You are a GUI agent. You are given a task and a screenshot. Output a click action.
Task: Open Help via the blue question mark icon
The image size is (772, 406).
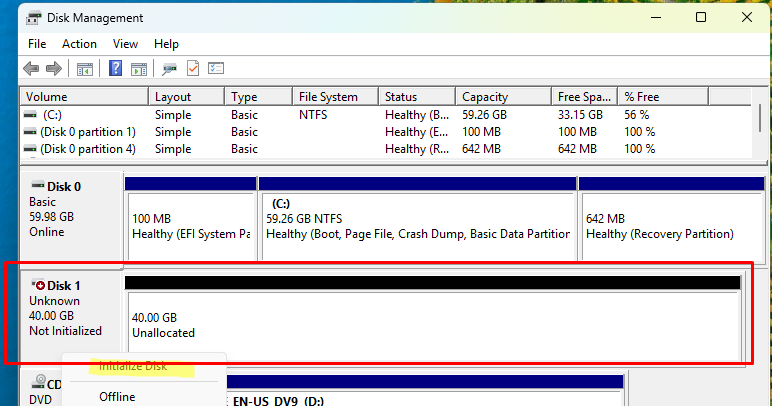tap(116, 69)
